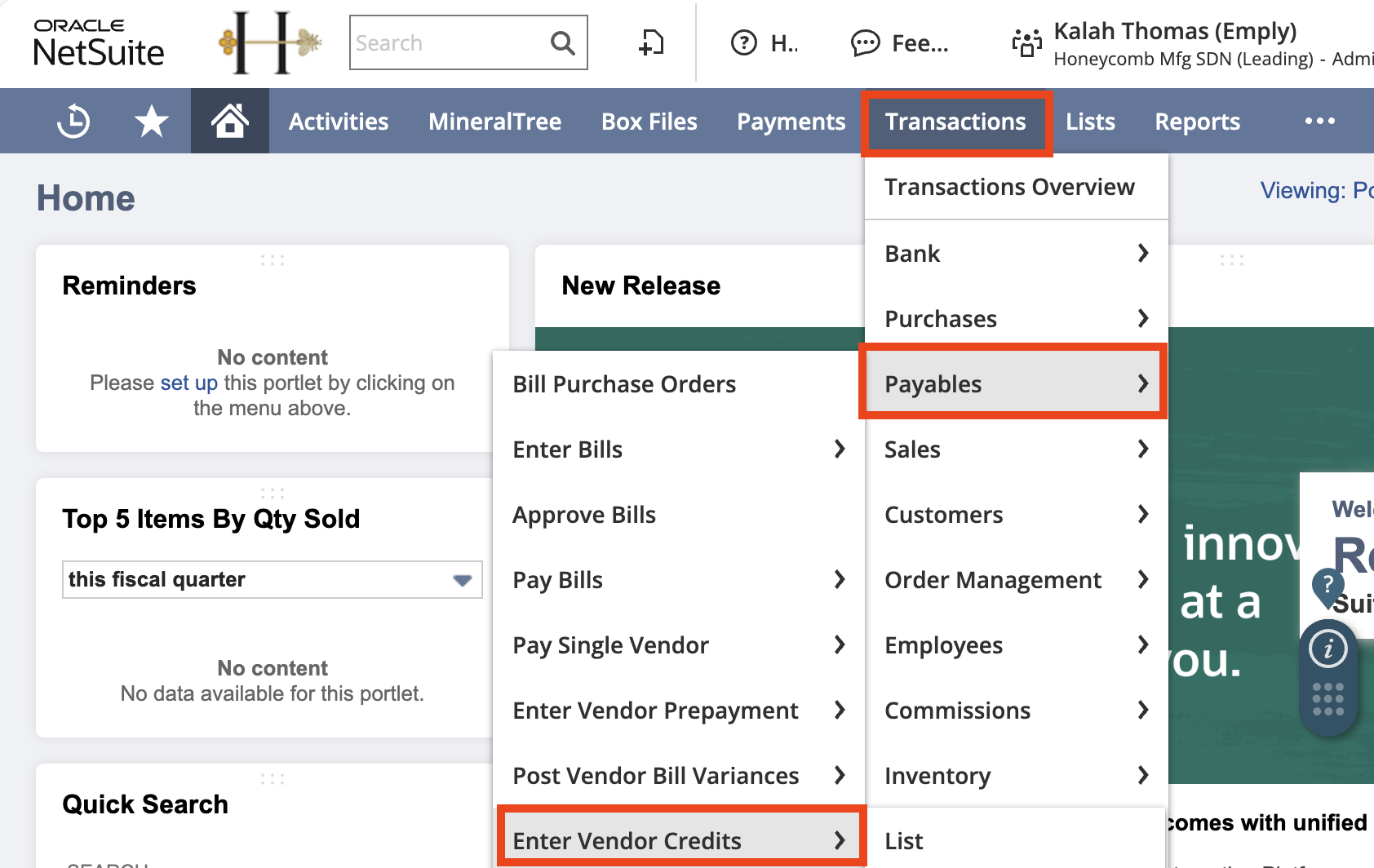Open the Payments menu
This screenshot has height=868, width=1374.
[x=791, y=121]
